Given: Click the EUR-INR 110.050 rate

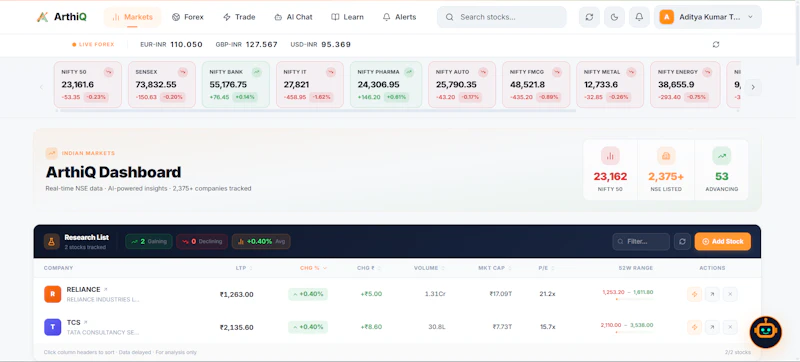Looking at the screenshot, I should pos(171,44).
